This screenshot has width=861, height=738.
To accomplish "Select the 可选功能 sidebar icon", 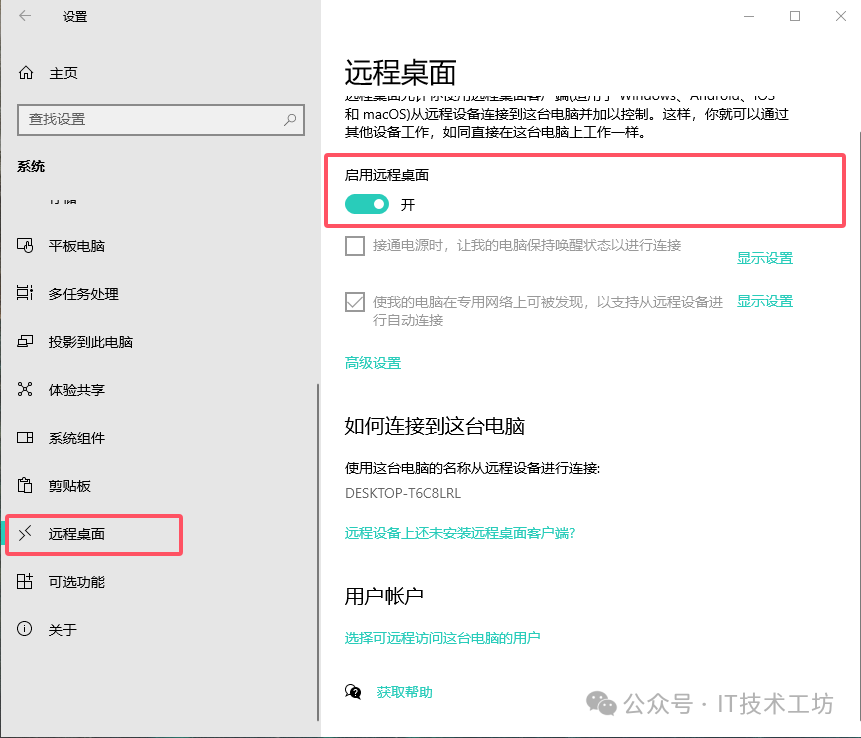I will 24,581.
